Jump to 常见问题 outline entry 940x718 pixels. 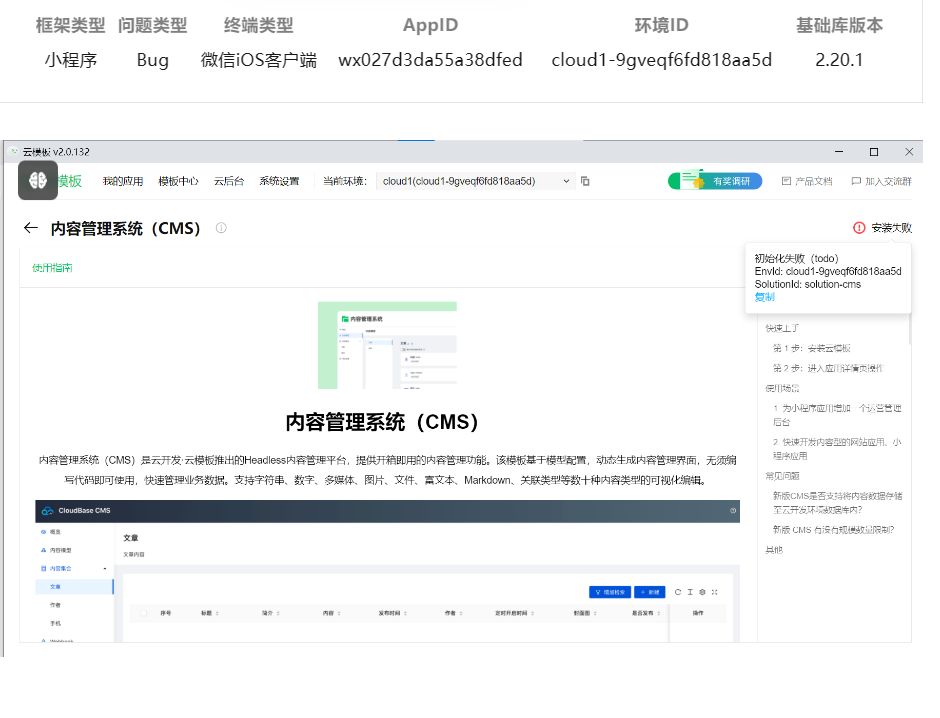782,476
